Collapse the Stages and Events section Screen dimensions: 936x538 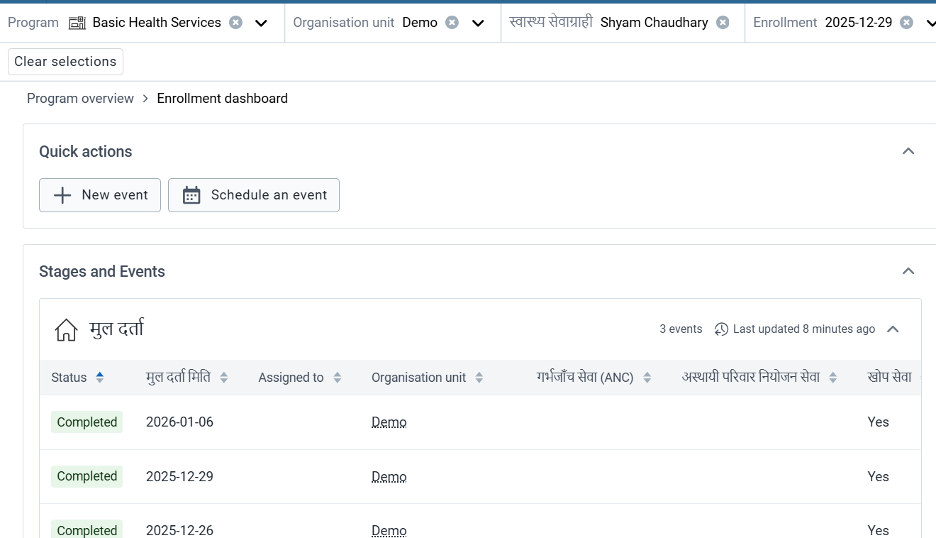pos(908,271)
